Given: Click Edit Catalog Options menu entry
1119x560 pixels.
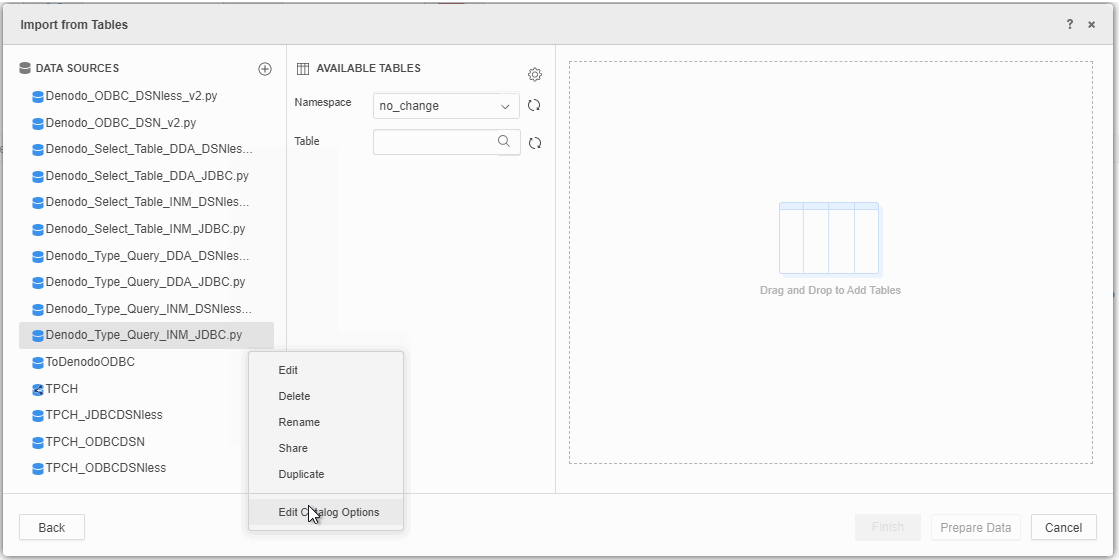Looking at the screenshot, I should click(x=328, y=512).
